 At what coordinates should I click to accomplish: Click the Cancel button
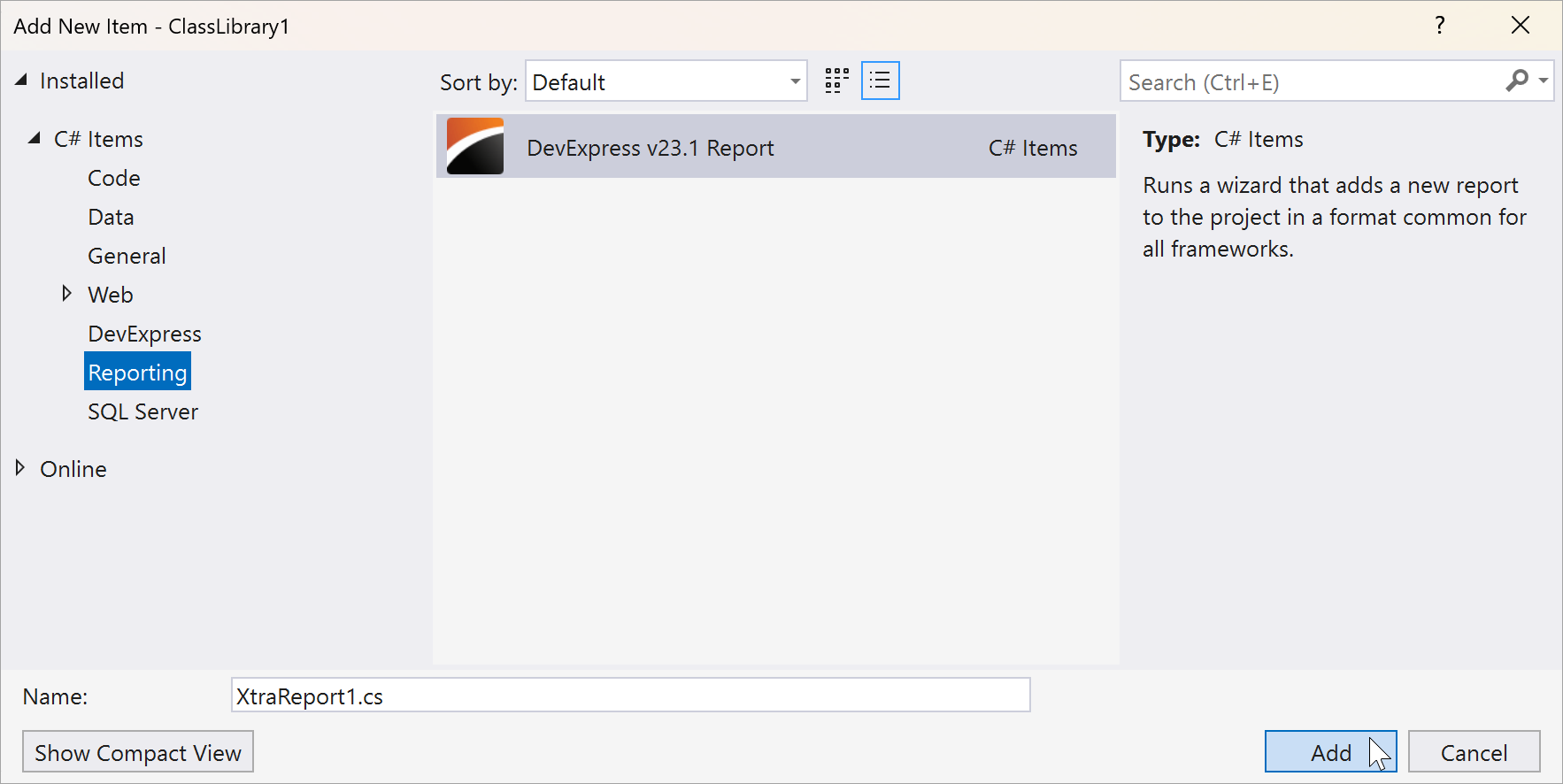[x=1474, y=752]
